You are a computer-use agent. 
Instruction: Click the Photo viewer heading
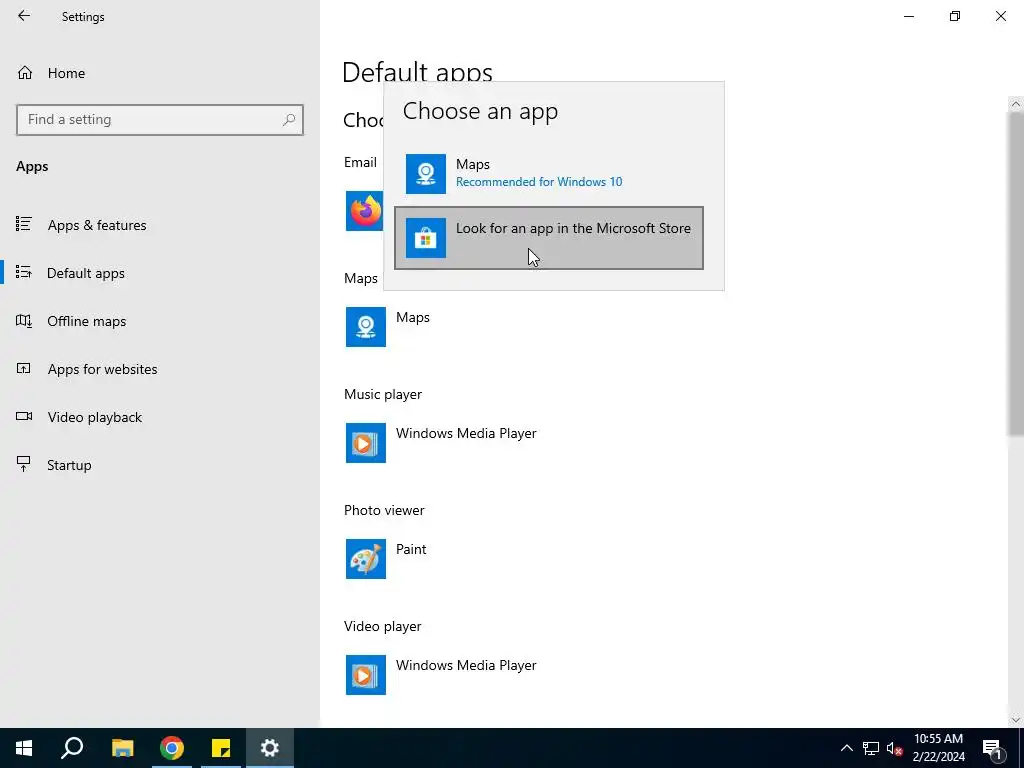pos(384,511)
